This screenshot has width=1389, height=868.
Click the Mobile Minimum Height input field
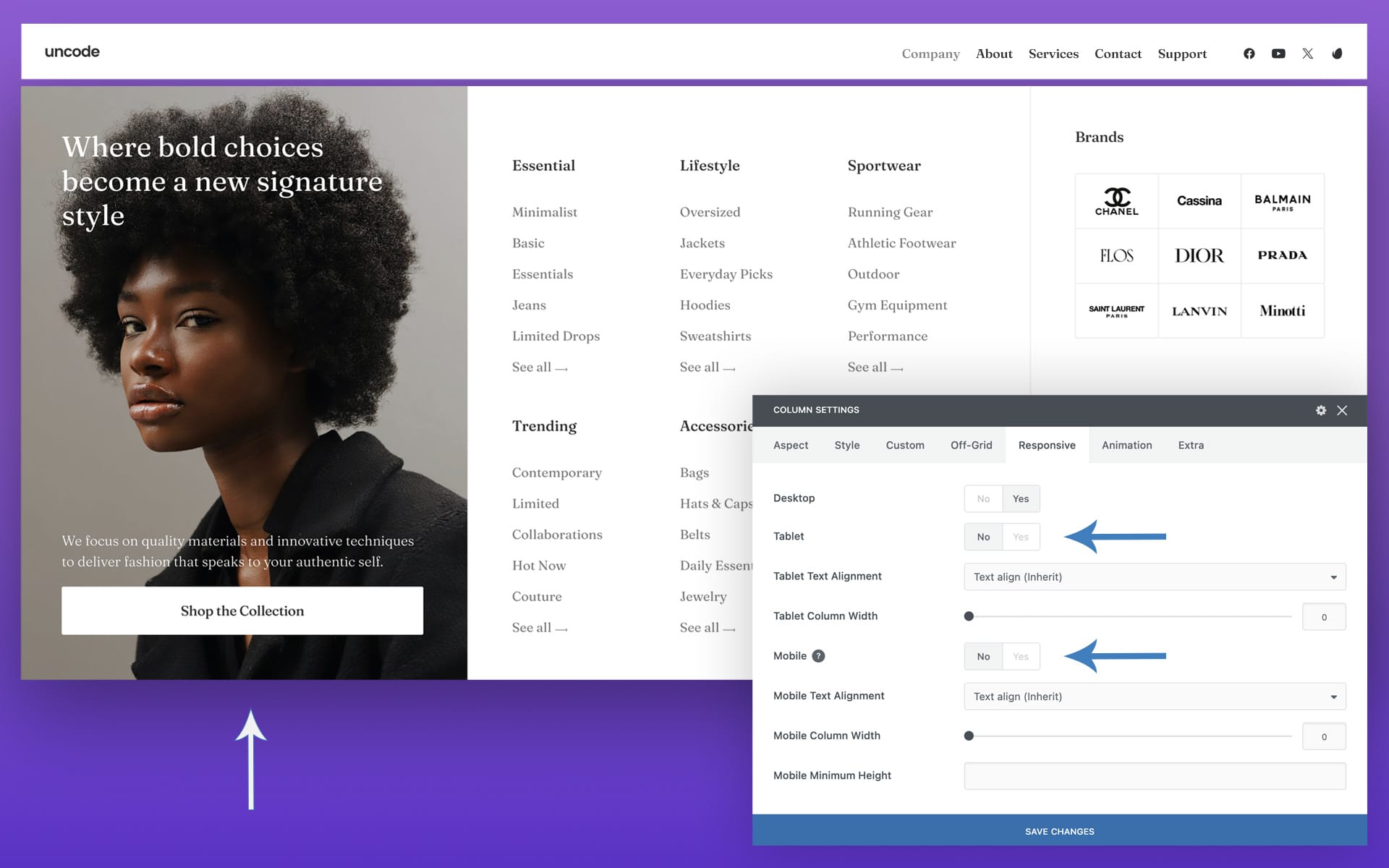click(1155, 776)
